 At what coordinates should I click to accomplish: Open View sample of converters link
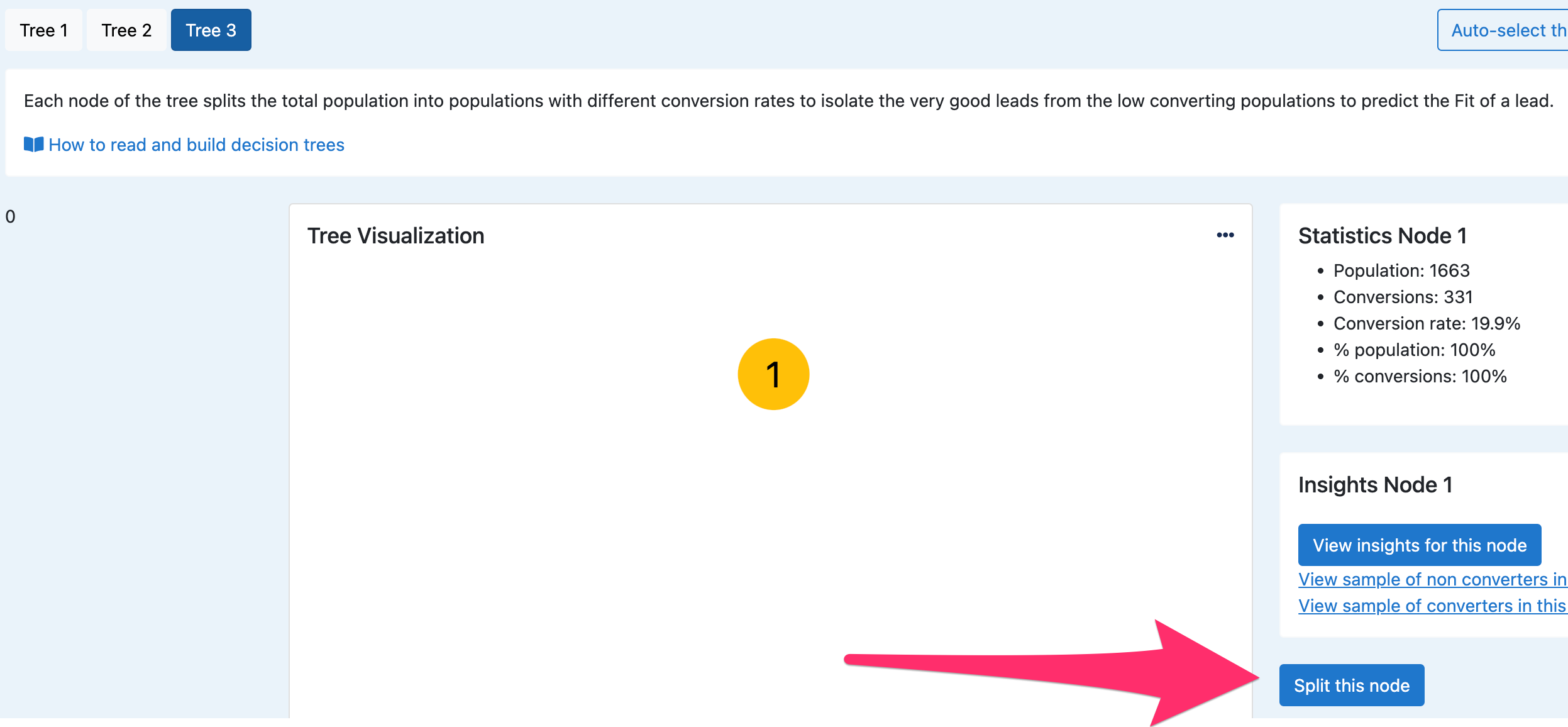pos(1432,606)
